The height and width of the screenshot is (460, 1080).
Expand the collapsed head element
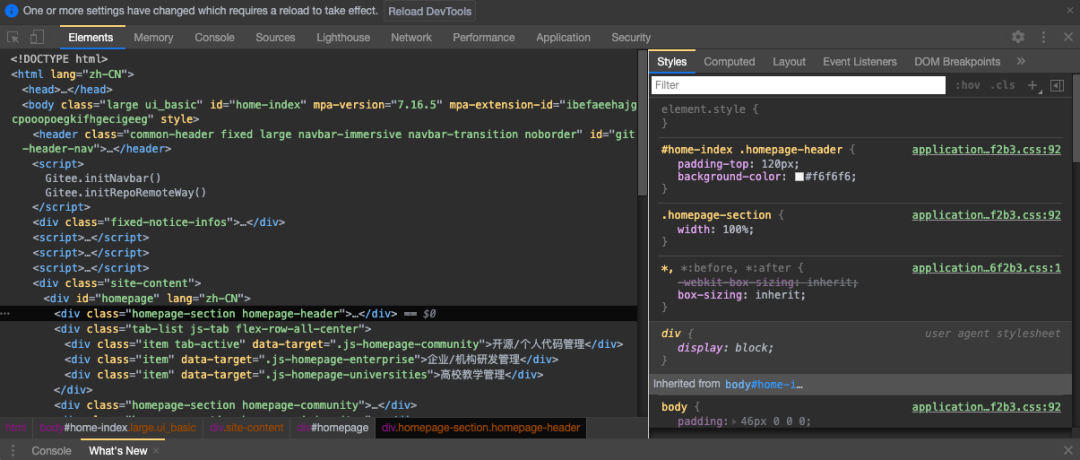click(67, 89)
